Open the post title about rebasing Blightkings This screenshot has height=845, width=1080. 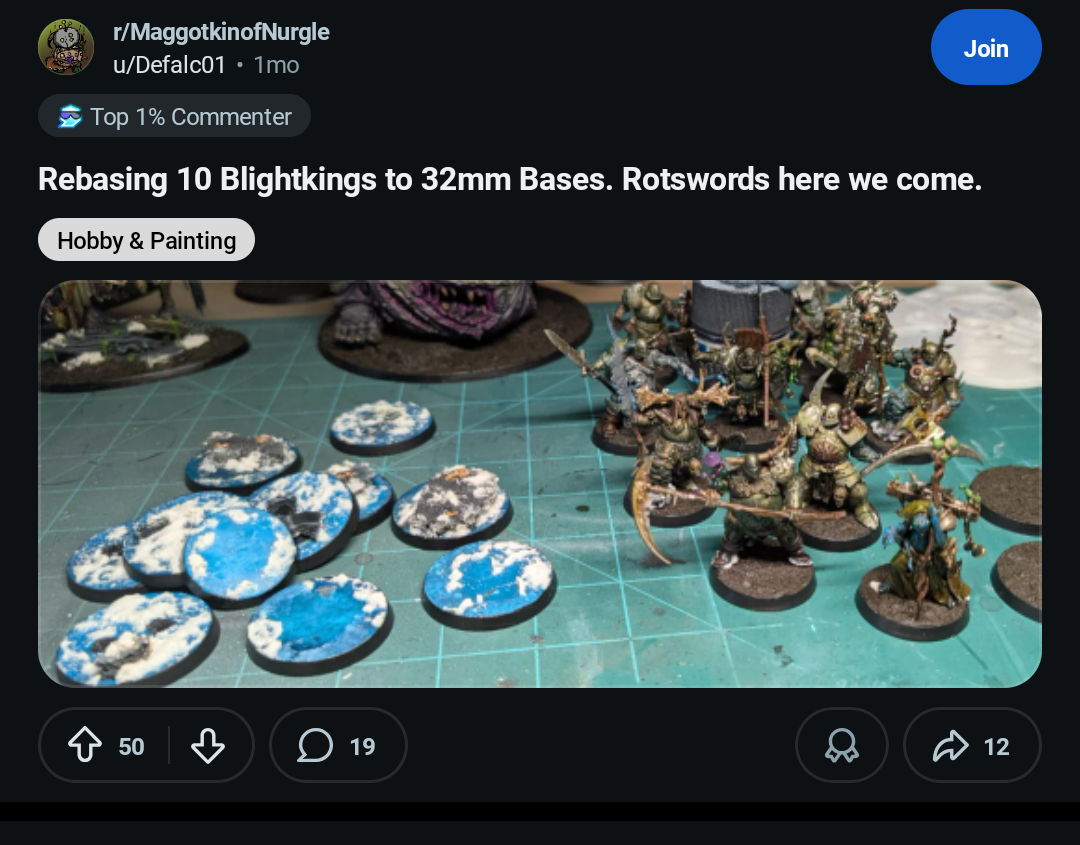point(510,179)
